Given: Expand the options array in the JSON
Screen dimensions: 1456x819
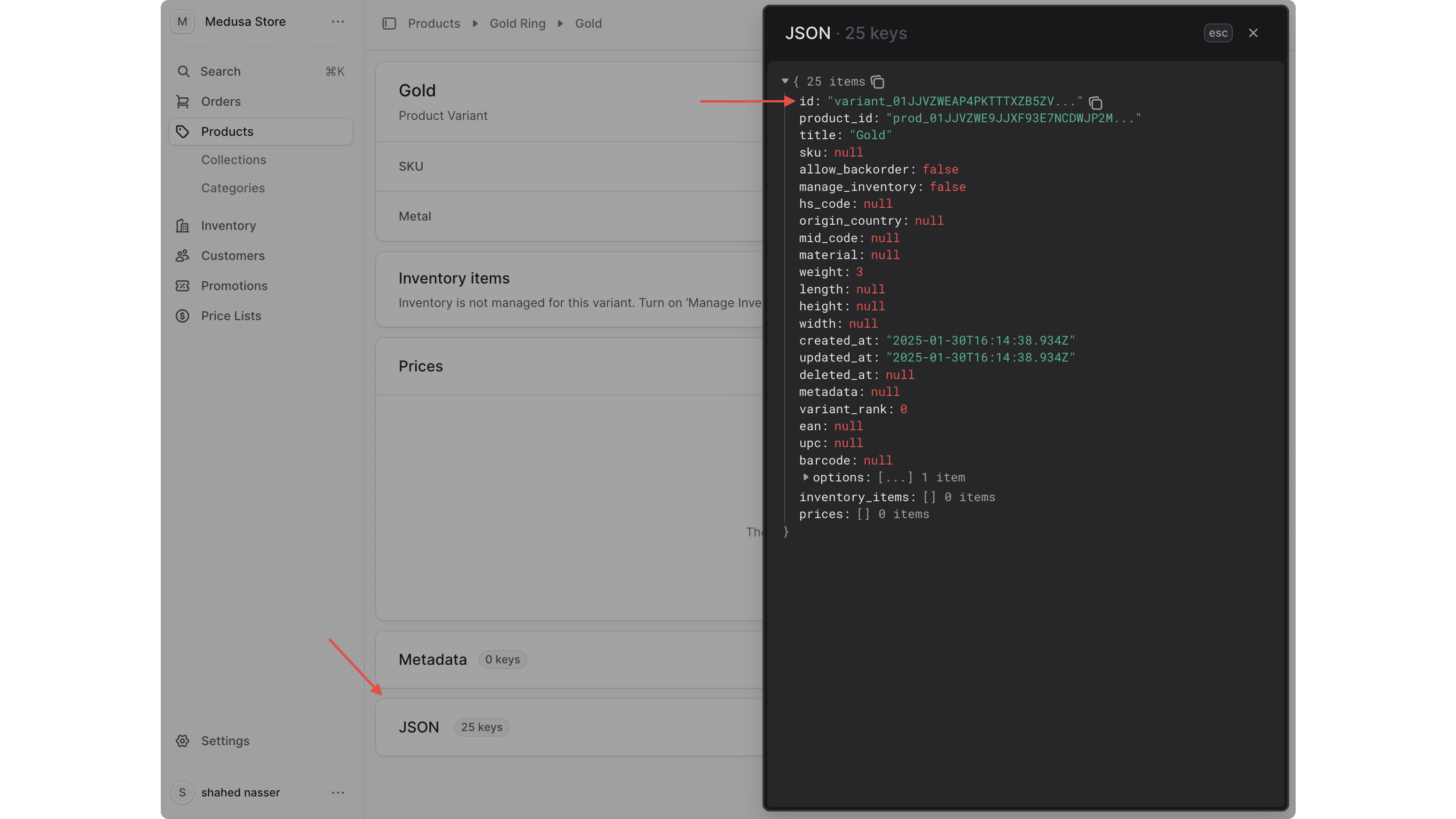Looking at the screenshot, I should [805, 477].
